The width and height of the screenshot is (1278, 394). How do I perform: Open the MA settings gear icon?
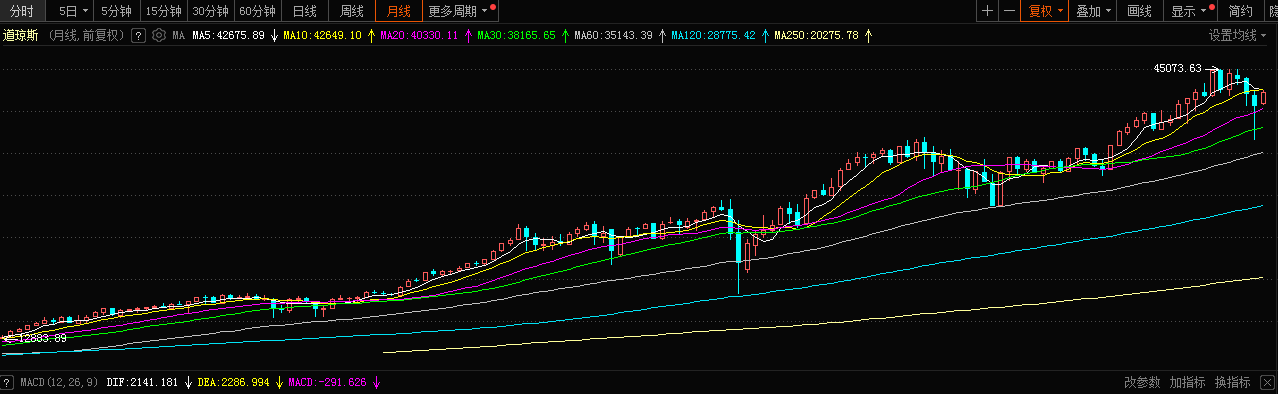pyautogui.click(x=158, y=35)
